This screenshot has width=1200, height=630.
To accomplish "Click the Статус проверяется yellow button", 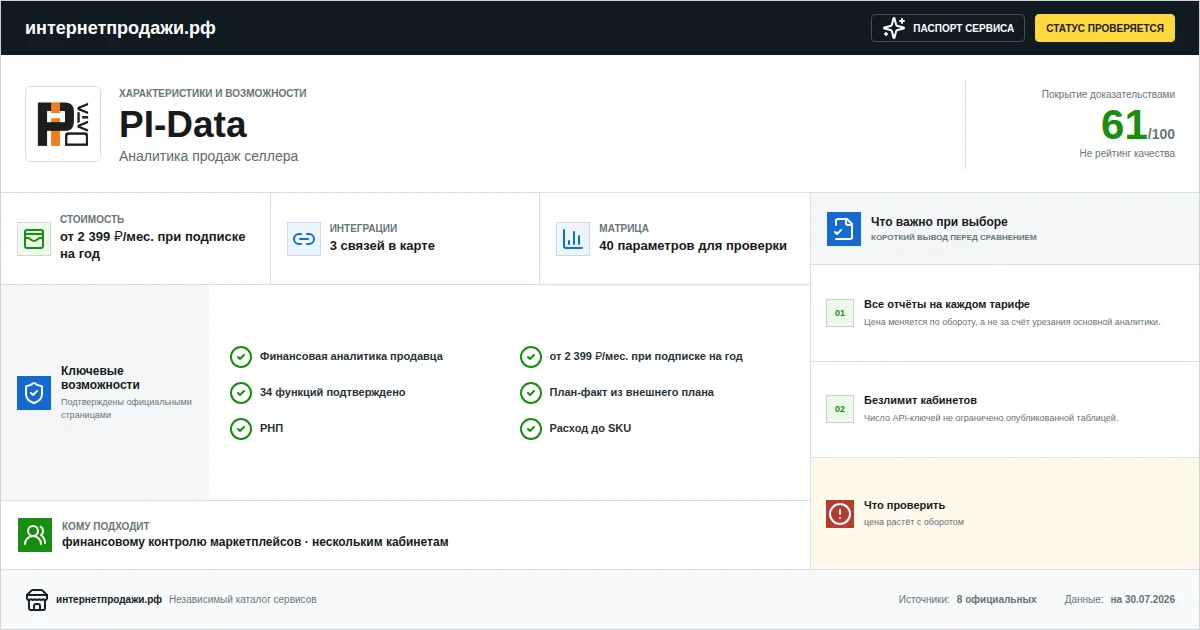I will click(x=1105, y=28).
